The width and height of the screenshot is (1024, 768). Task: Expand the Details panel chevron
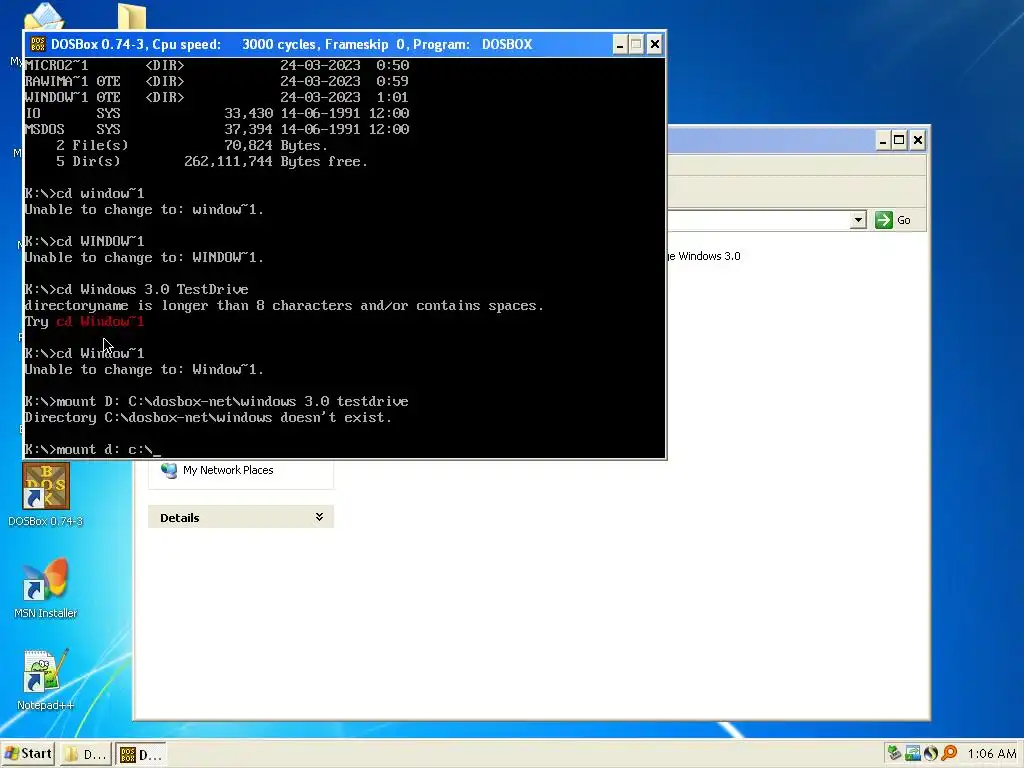click(319, 517)
